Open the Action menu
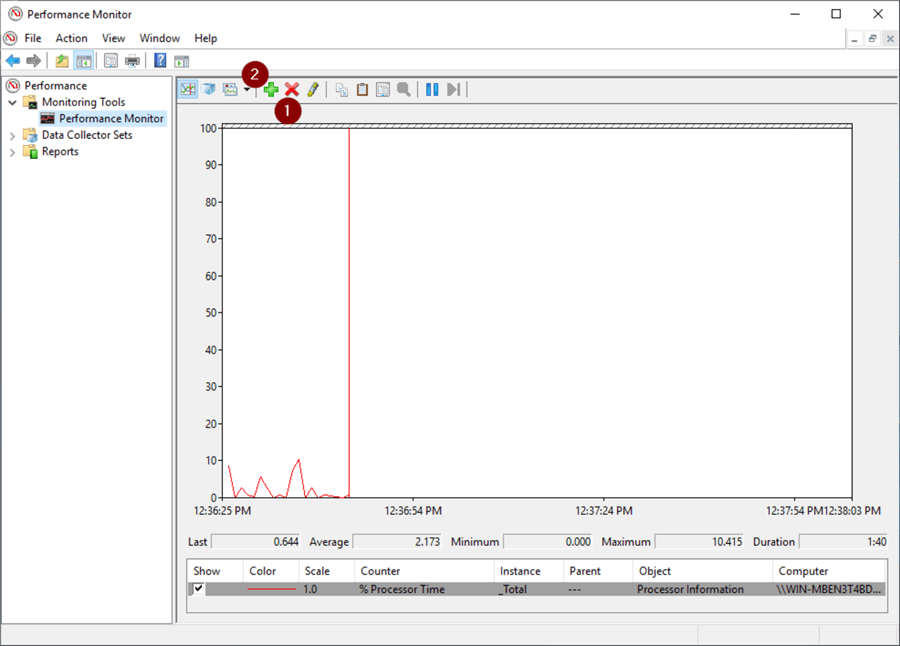This screenshot has width=900, height=646. coord(71,38)
